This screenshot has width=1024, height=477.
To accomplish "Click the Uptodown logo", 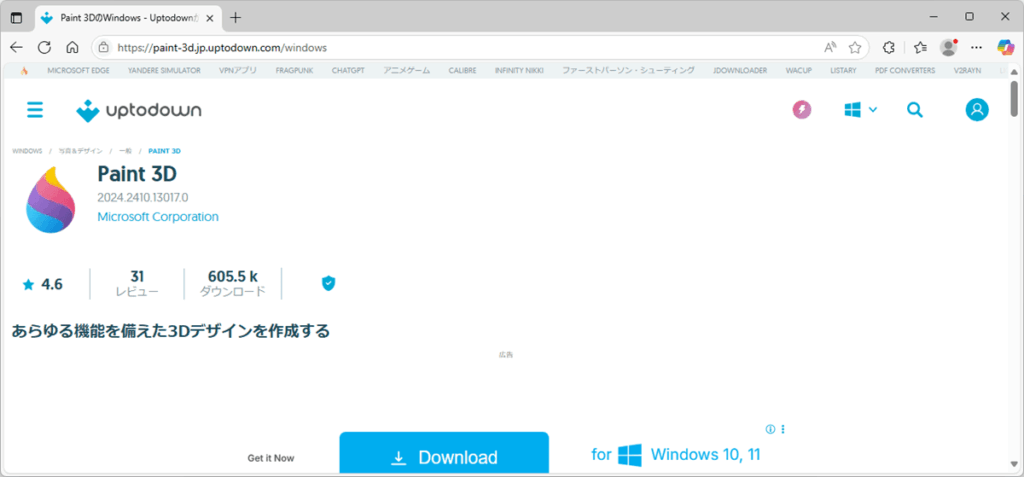I will click(138, 110).
